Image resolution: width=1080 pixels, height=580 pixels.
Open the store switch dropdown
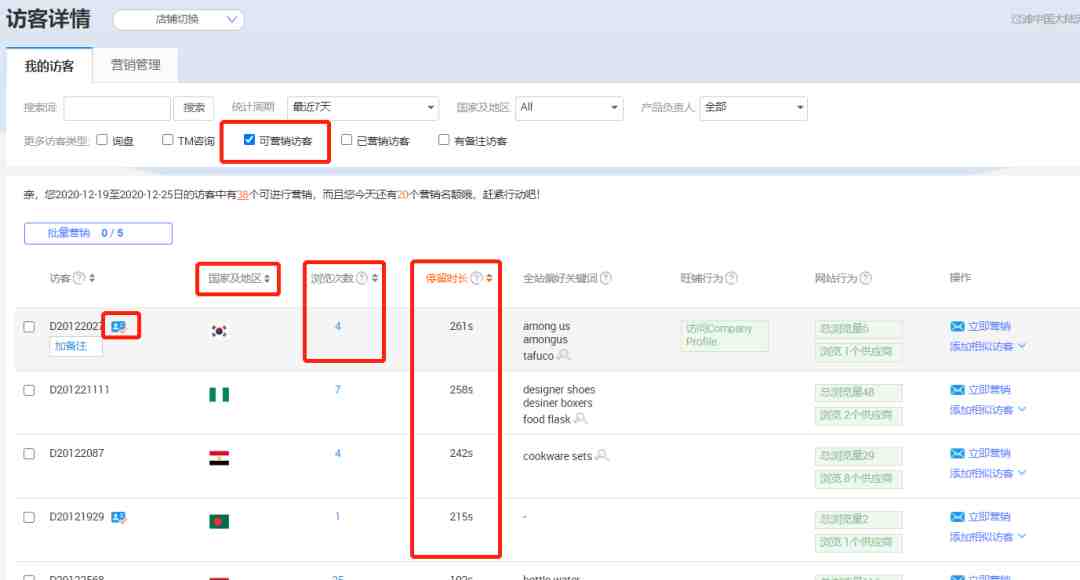(178, 19)
